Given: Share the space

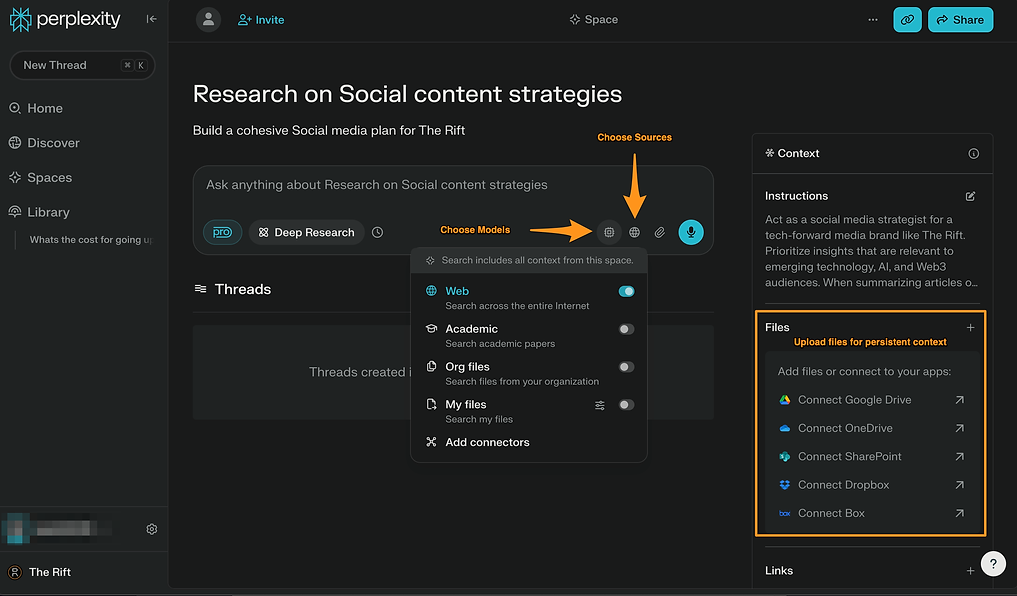Looking at the screenshot, I should click(961, 19).
